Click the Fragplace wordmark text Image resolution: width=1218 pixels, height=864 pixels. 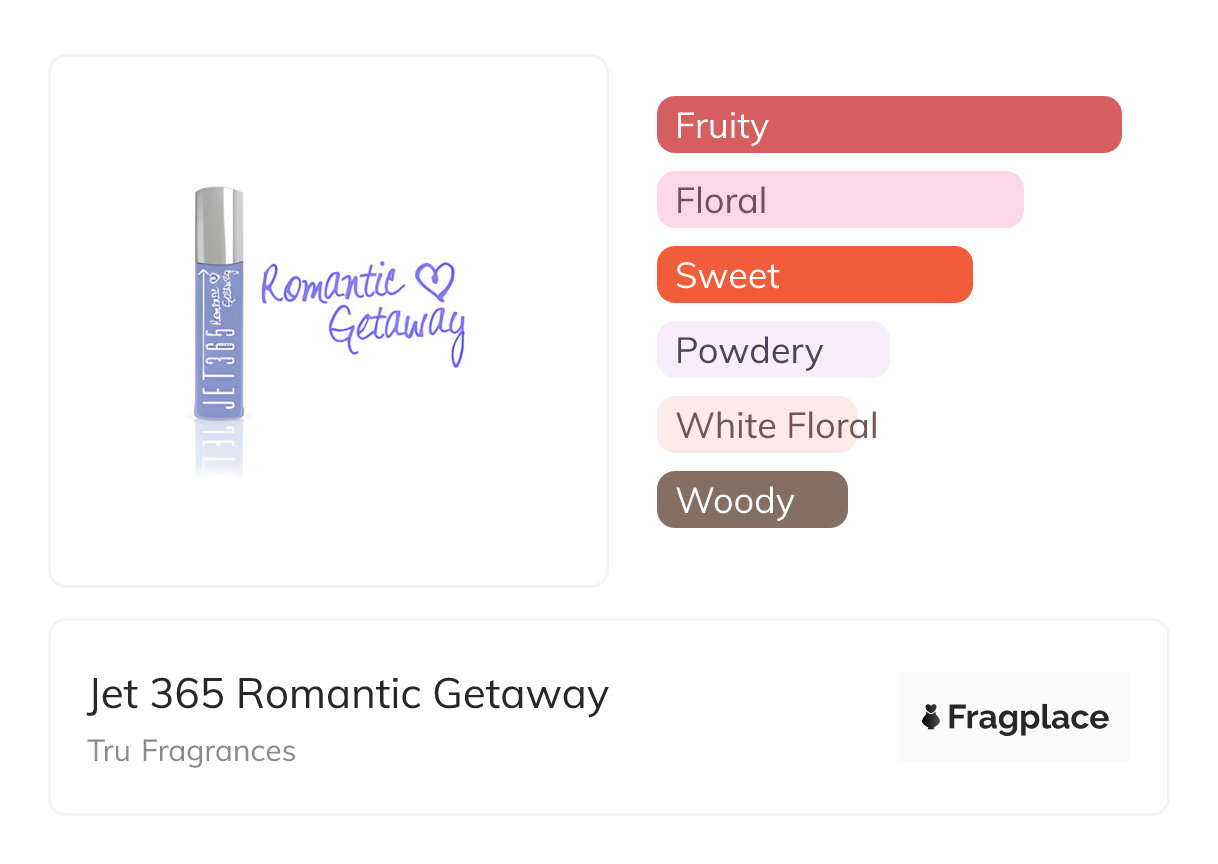click(x=1028, y=717)
